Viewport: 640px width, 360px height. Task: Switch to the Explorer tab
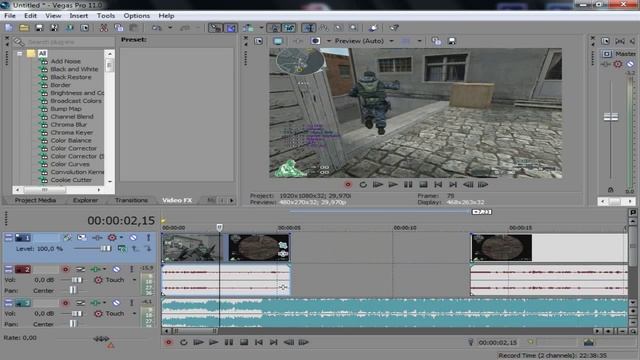(85, 200)
